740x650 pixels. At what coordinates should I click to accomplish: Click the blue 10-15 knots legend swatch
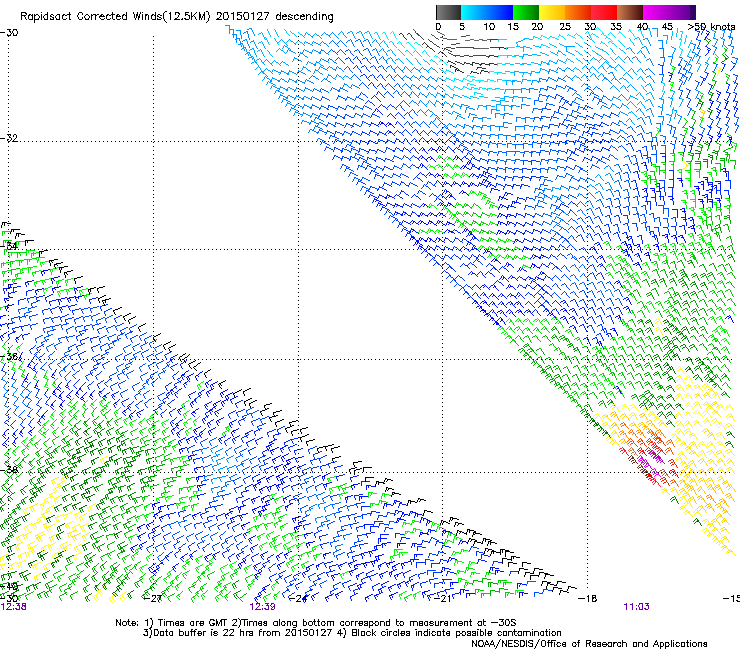point(500,12)
